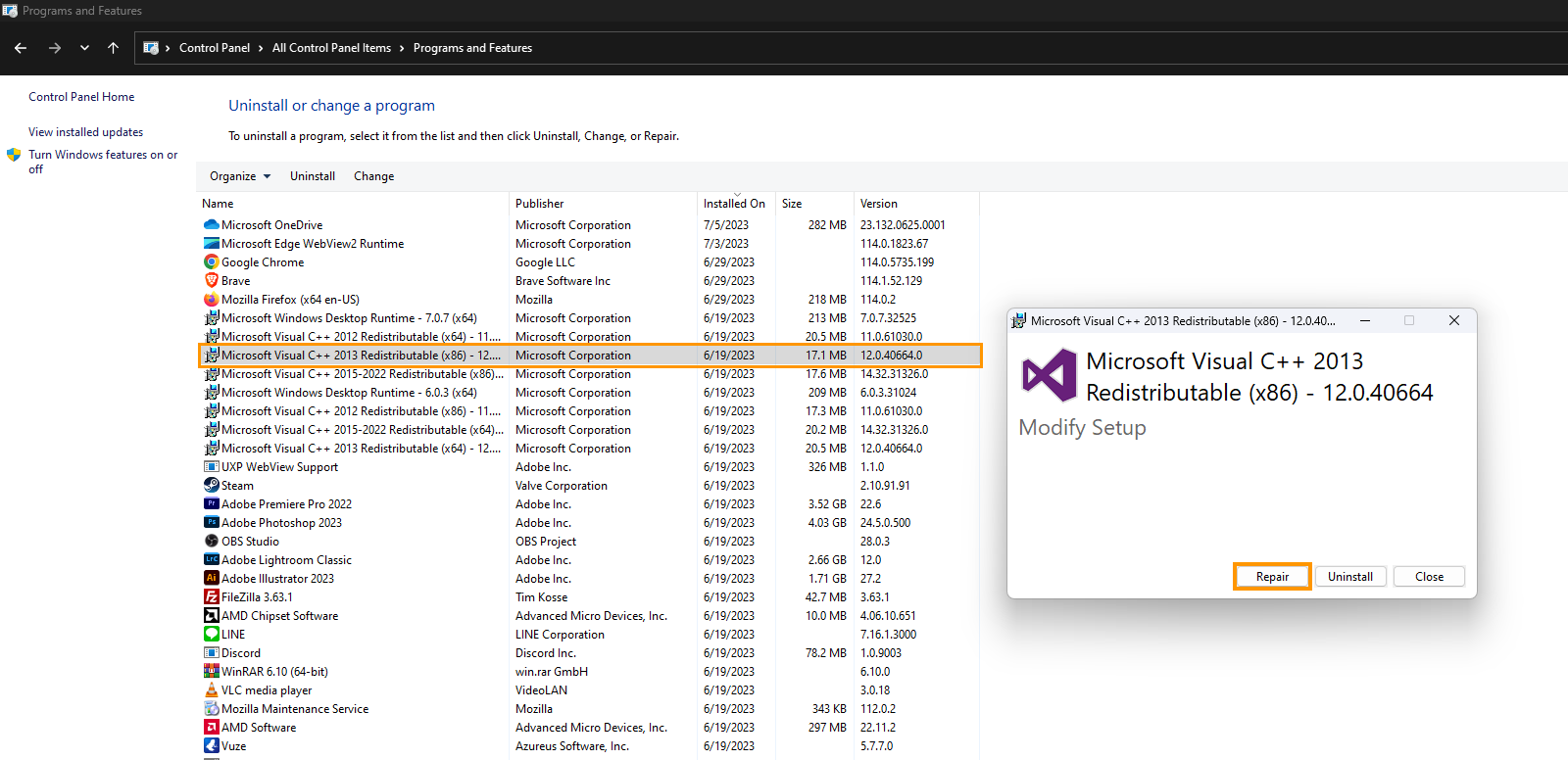Click the Mozilla Maintenance Service icon
This screenshot has height=760, width=1568.
point(211,708)
